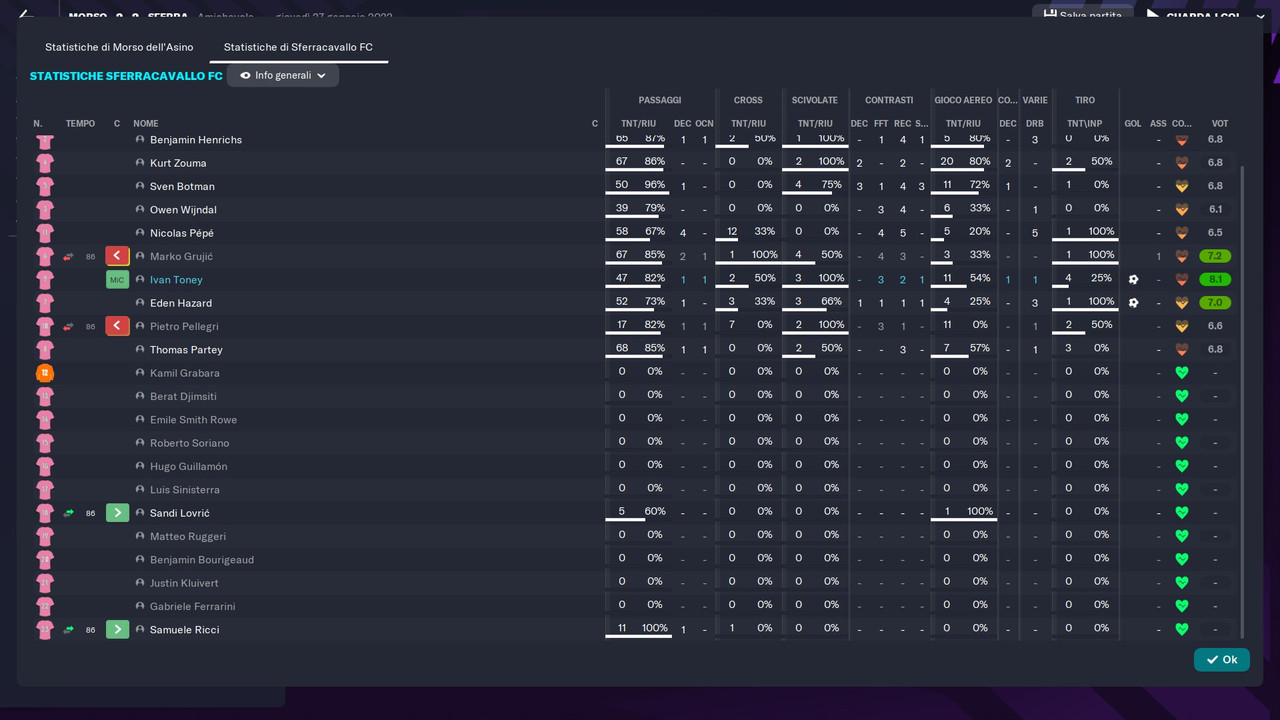
Task: Click the swap arrows icon in Marko Grujić's row
Action: tap(69, 257)
